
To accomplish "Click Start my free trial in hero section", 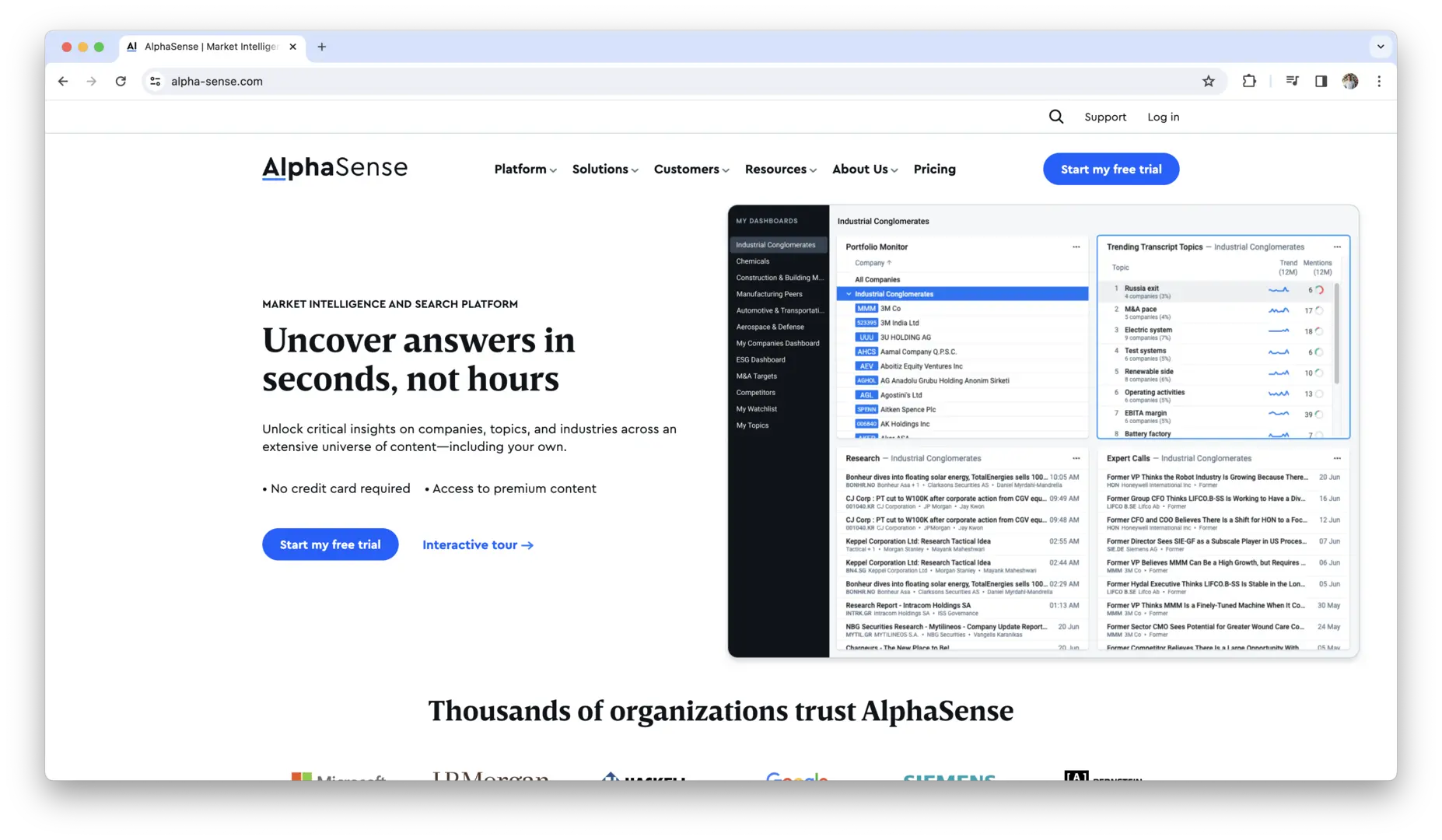I will click(330, 544).
